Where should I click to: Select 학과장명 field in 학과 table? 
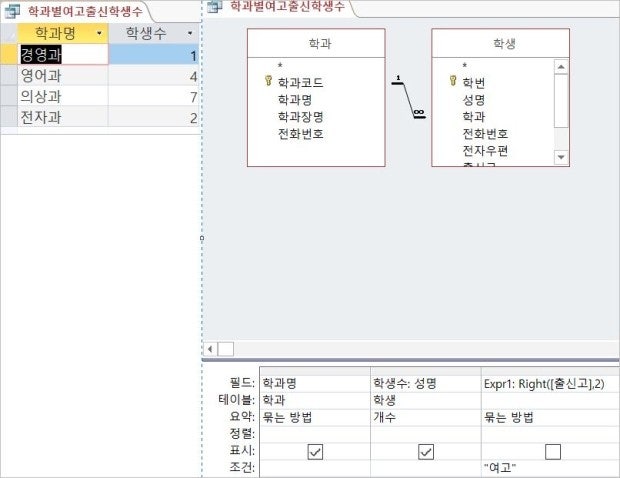301,117
